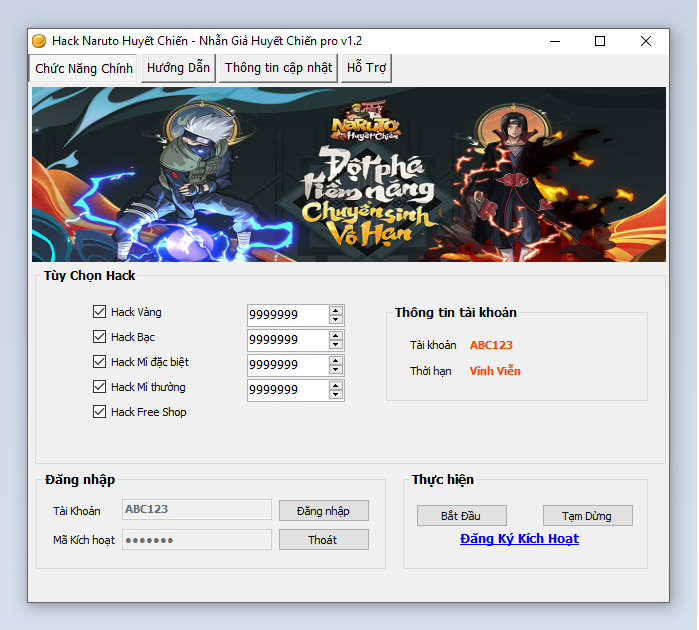Uncheck the Hack Free Shop checkbox
Image resolution: width=699 pixels, height=630 pixels.
[x=99, y=412]
